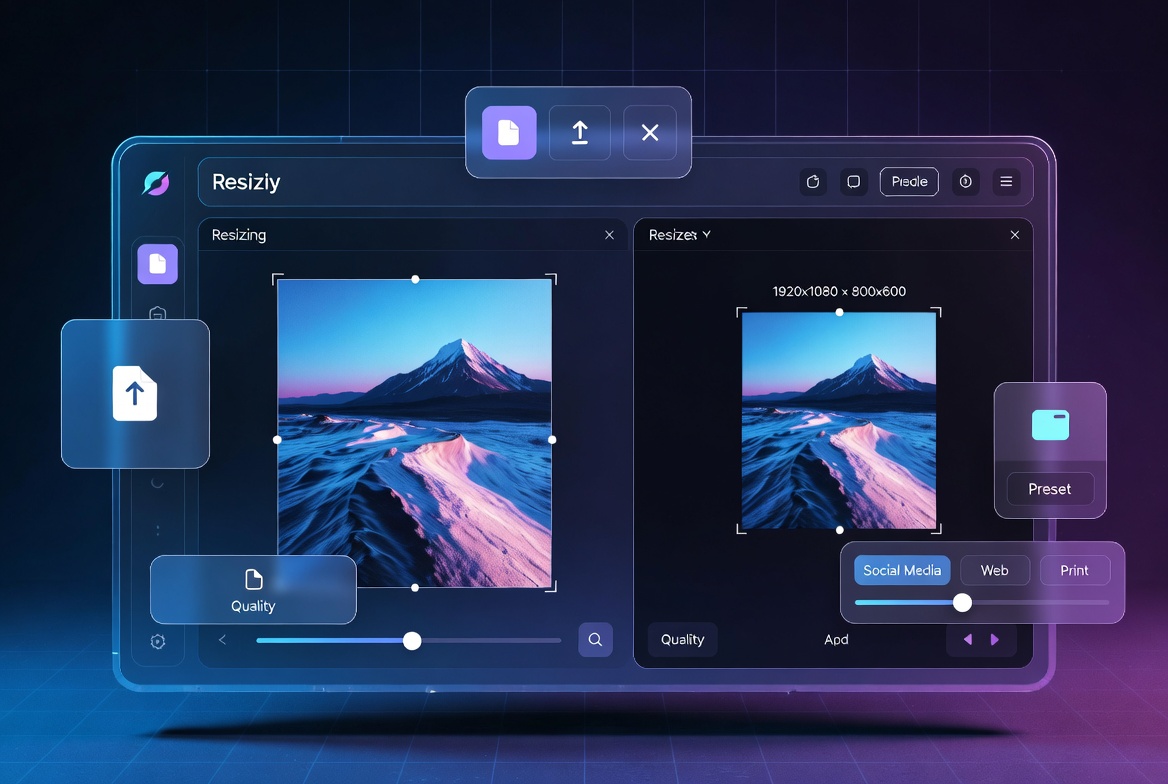Click the magnifier search button below image
The image size is (1168, 784).
[x=595, y=639]
